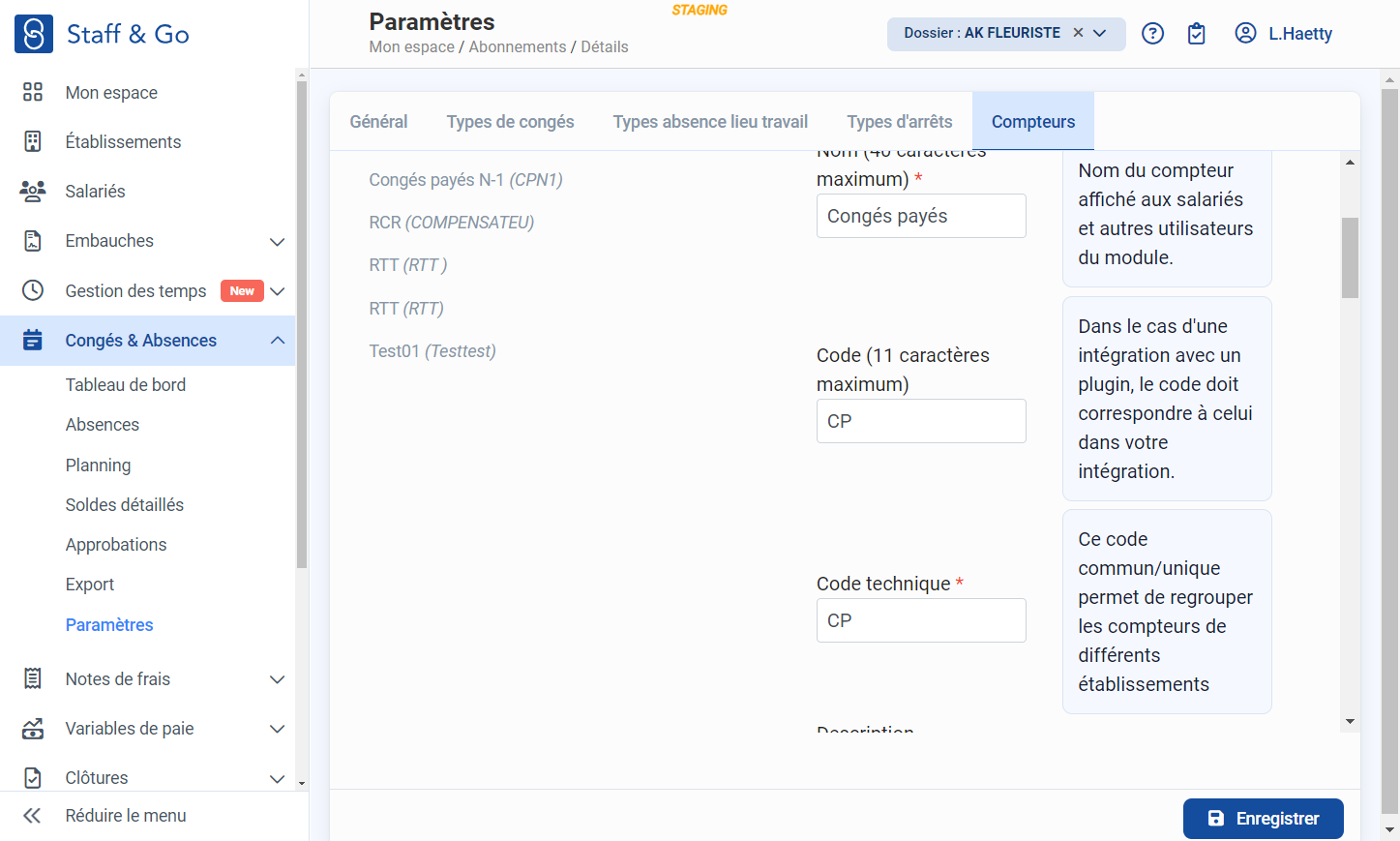Click the Salariés people icon

click(33, 191)
